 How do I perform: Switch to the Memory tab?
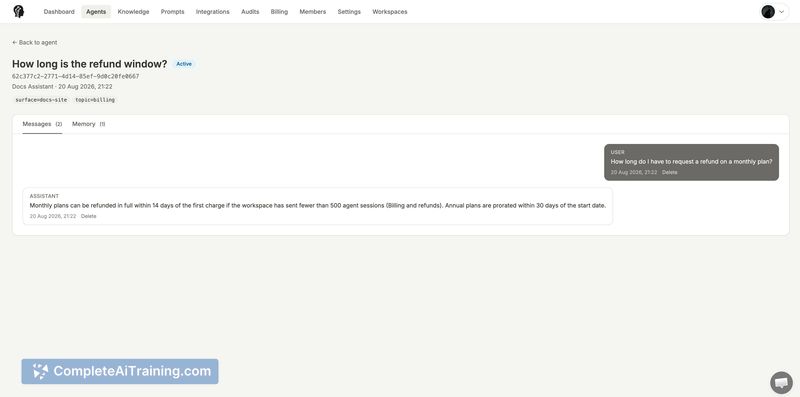point(88,124)
